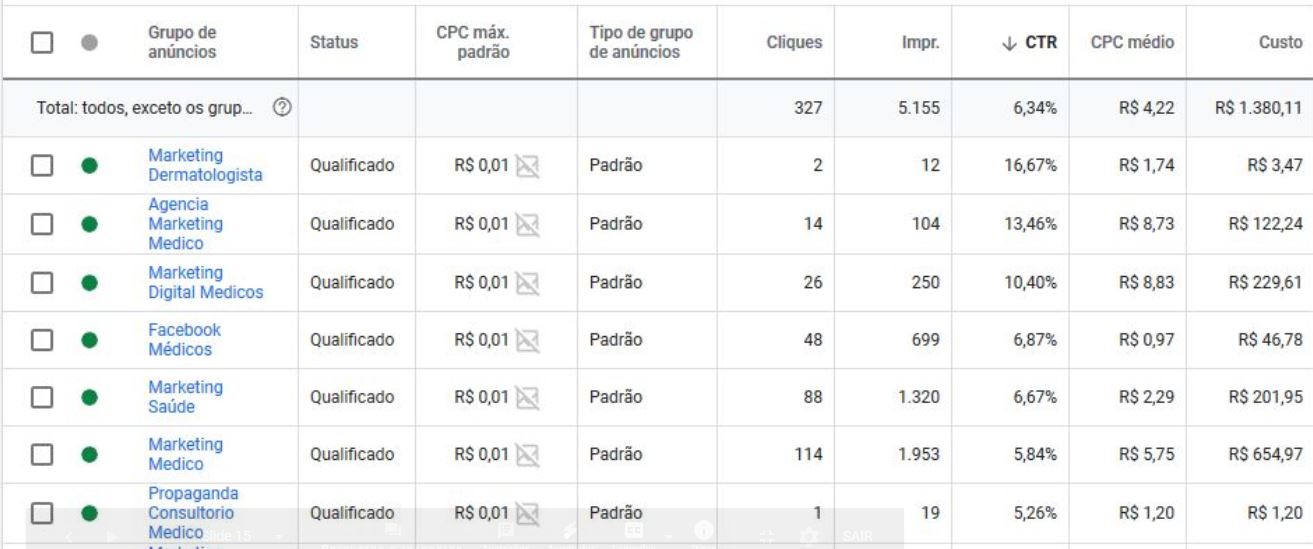Viewport: 1313px width, 549px height.
Task: Toggle the select-all checkbox in header
Action: pos(41,43)
